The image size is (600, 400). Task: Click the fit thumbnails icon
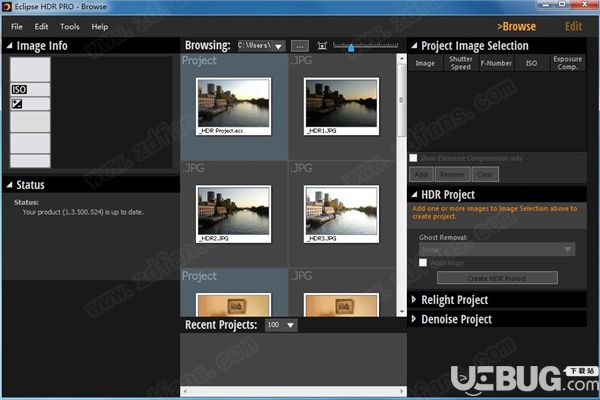click(x=322, y=46)
